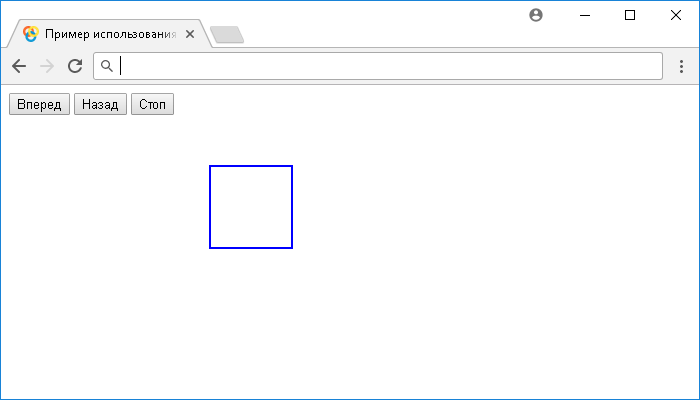
Task: Click the grayed forward arrow icon
Action: tap(47, 67)
